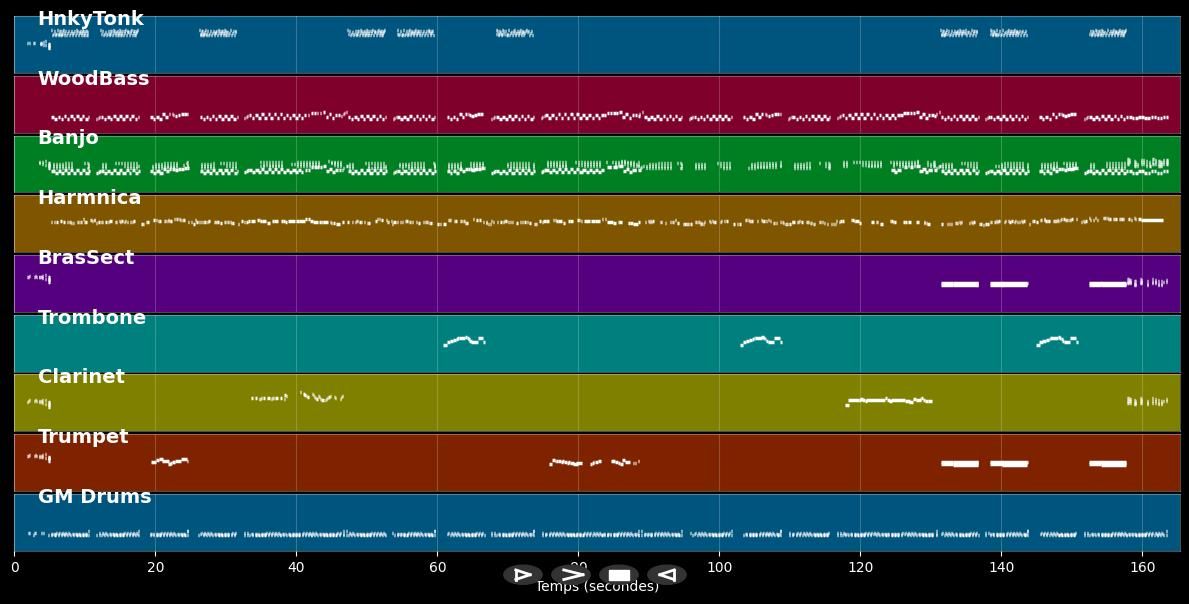Click the BrasSect track name
The width and height of the screenshot is (1189, 604).
pyautogui.click(x=85, y=258)
